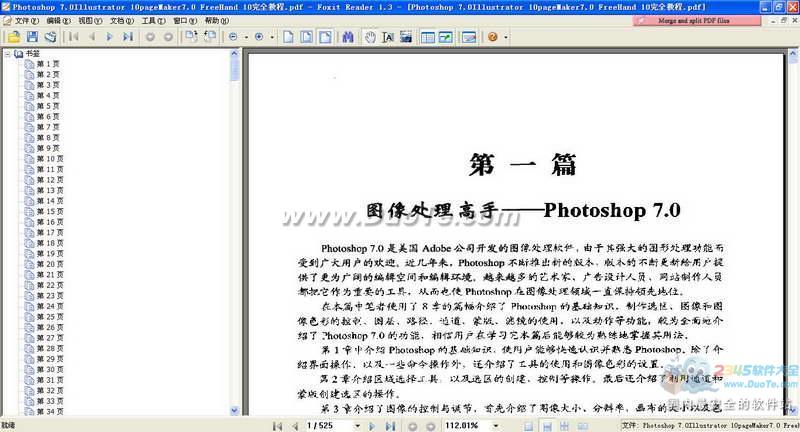Open the 文件(F) menu
This screenshot has height=432, width=800.
[x=27, y=20]
